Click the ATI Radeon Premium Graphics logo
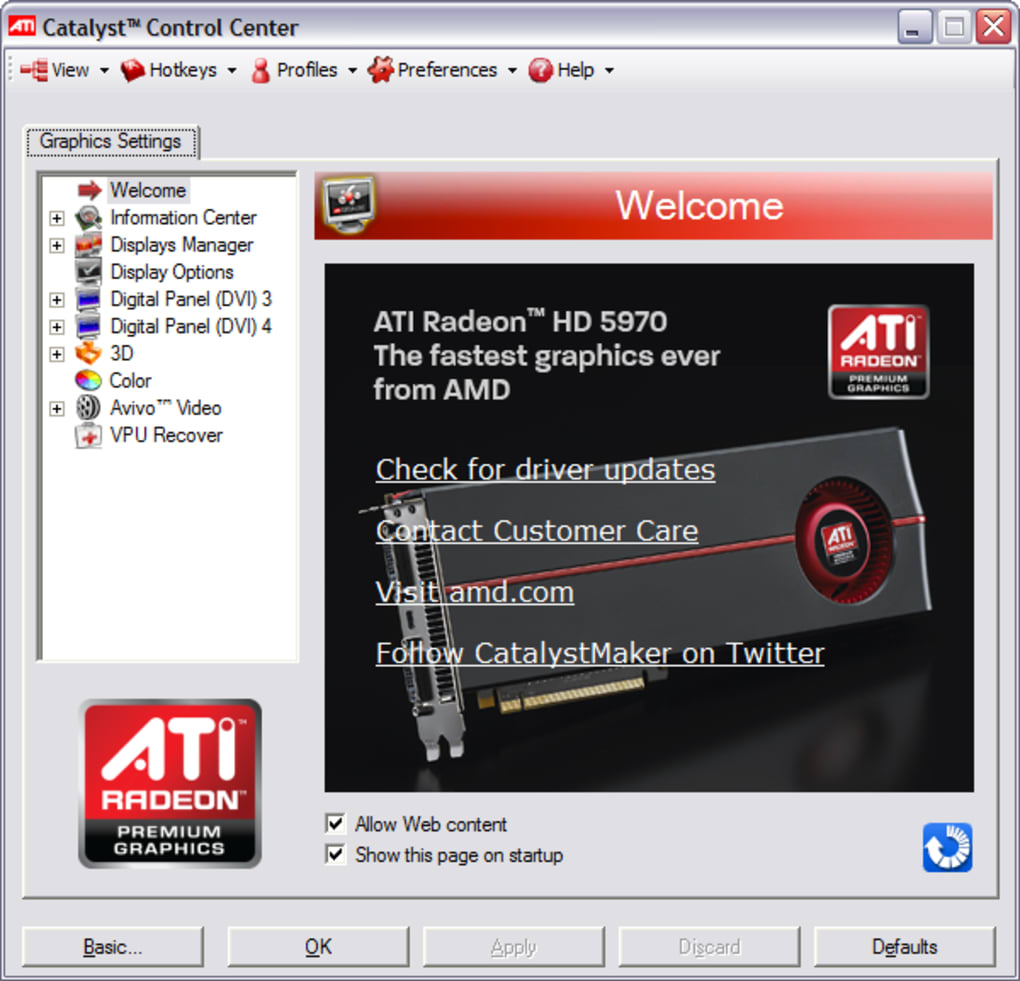This screenshot has height=981, width=1020. pyautogui.click(x=170, y=783)
